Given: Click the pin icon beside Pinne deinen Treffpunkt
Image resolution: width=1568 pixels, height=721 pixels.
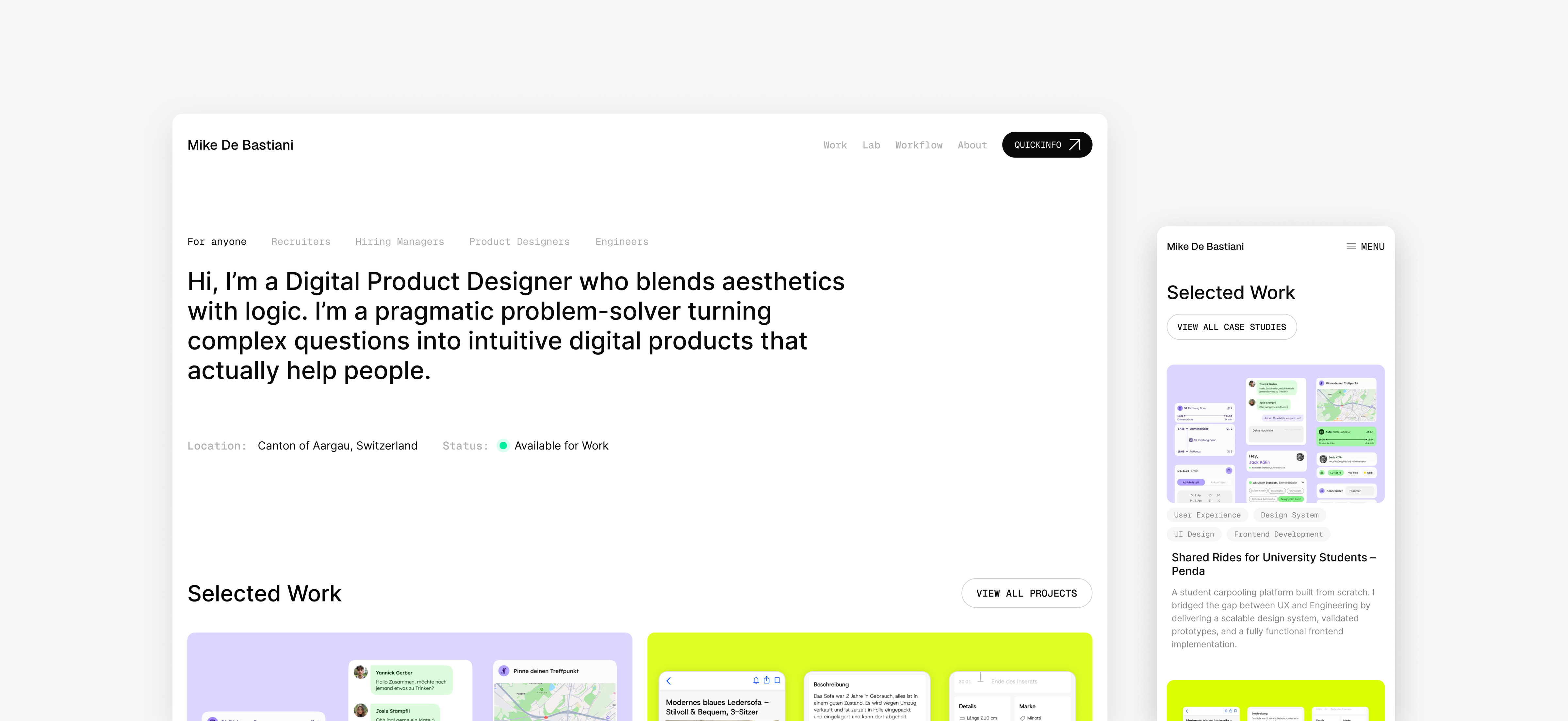Looking at the screenshot, I should coord(504,670).
